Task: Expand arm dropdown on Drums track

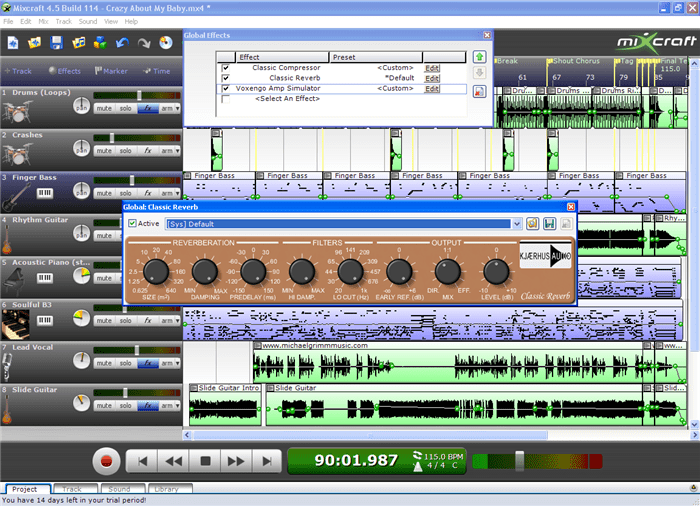Action: (x=177, y=109)
